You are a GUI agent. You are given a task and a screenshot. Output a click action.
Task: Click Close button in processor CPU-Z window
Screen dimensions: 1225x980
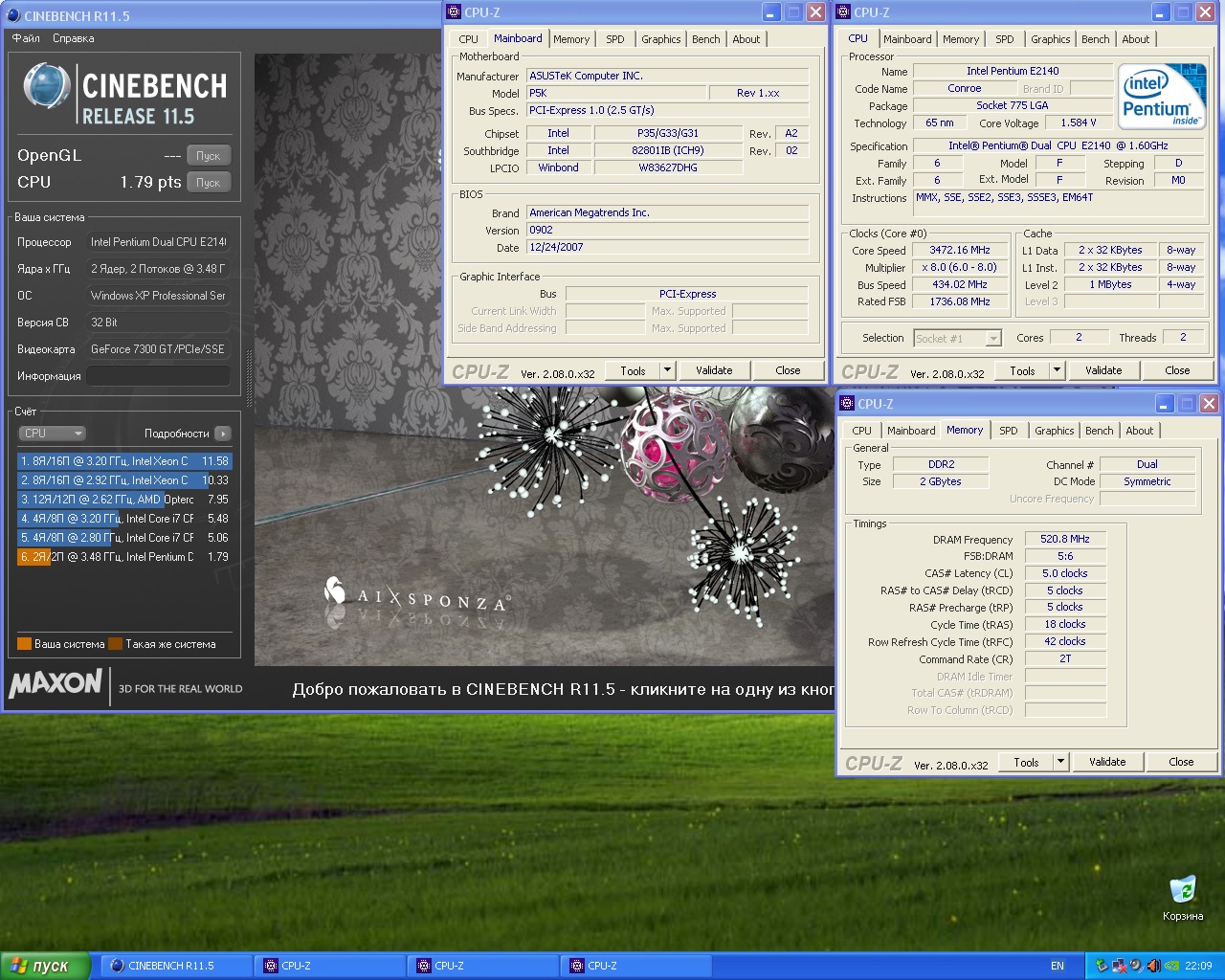[1177, 370]
